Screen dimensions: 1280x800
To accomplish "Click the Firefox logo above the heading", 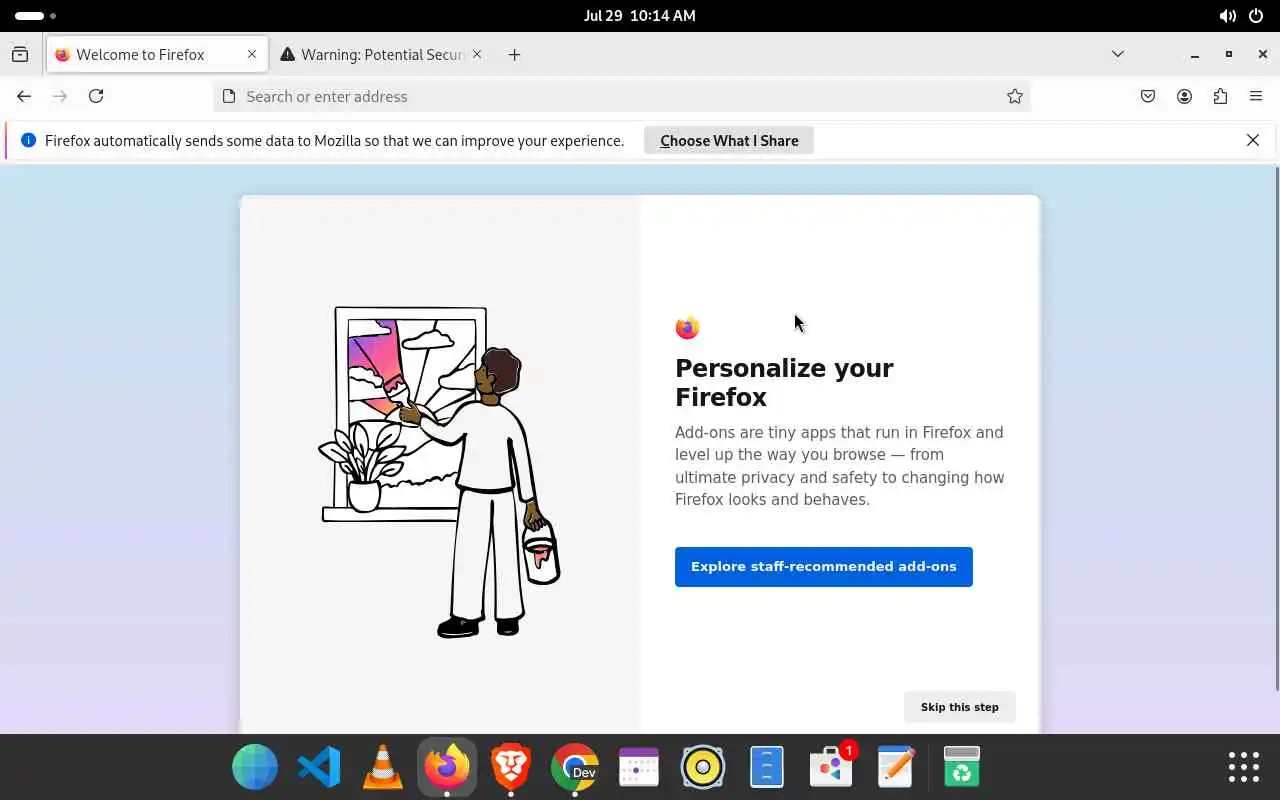I will click(x=687, y=328).
